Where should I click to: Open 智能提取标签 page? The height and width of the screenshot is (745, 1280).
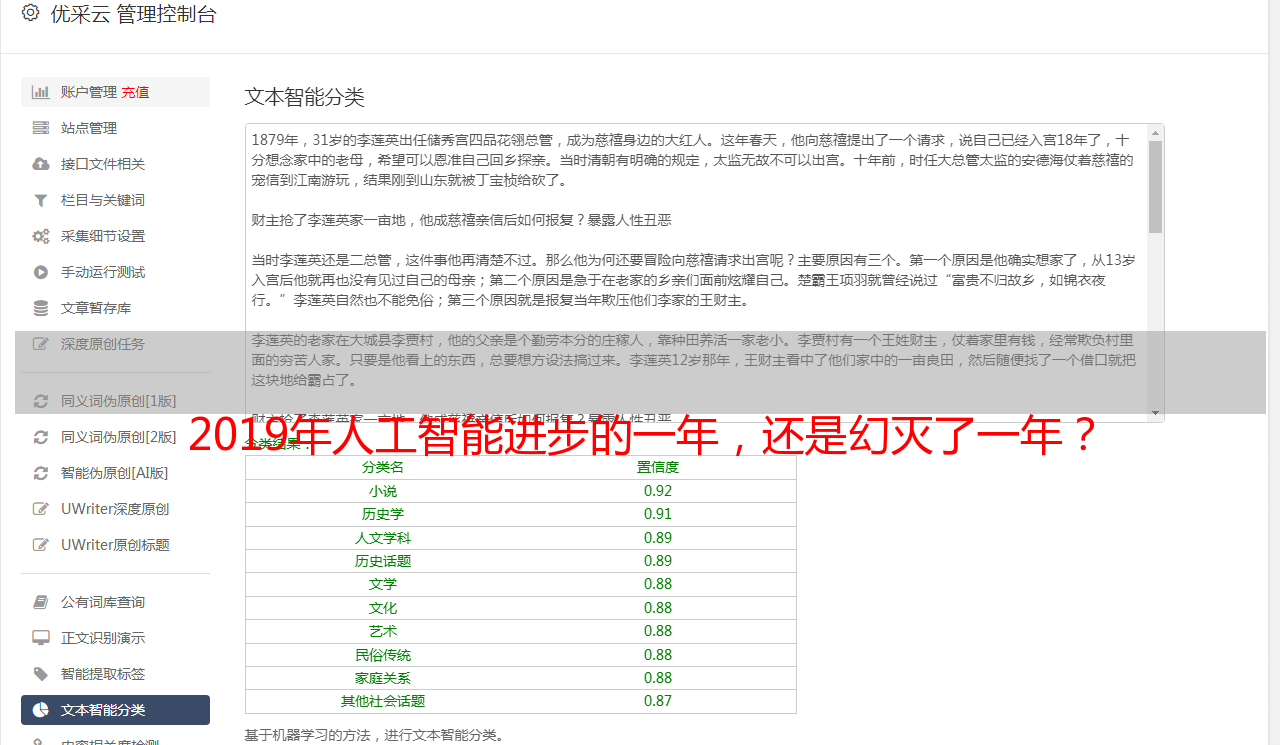(x=115, y=674)
